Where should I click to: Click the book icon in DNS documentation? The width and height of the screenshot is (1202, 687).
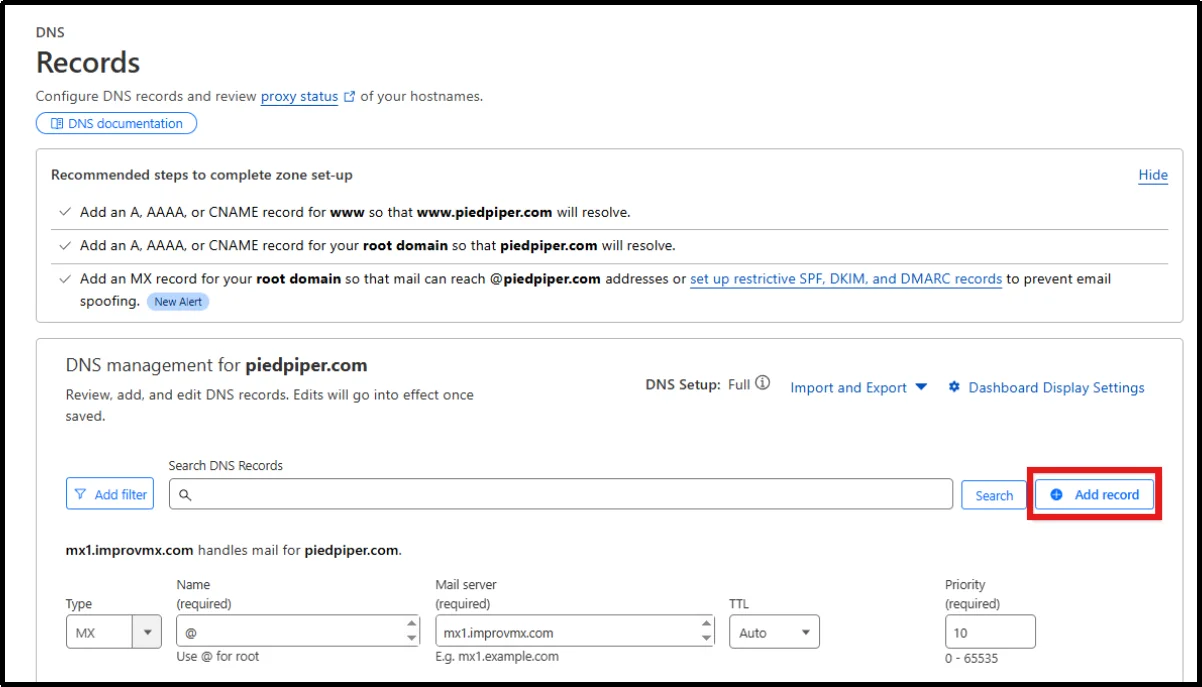(x=57, y=124)
